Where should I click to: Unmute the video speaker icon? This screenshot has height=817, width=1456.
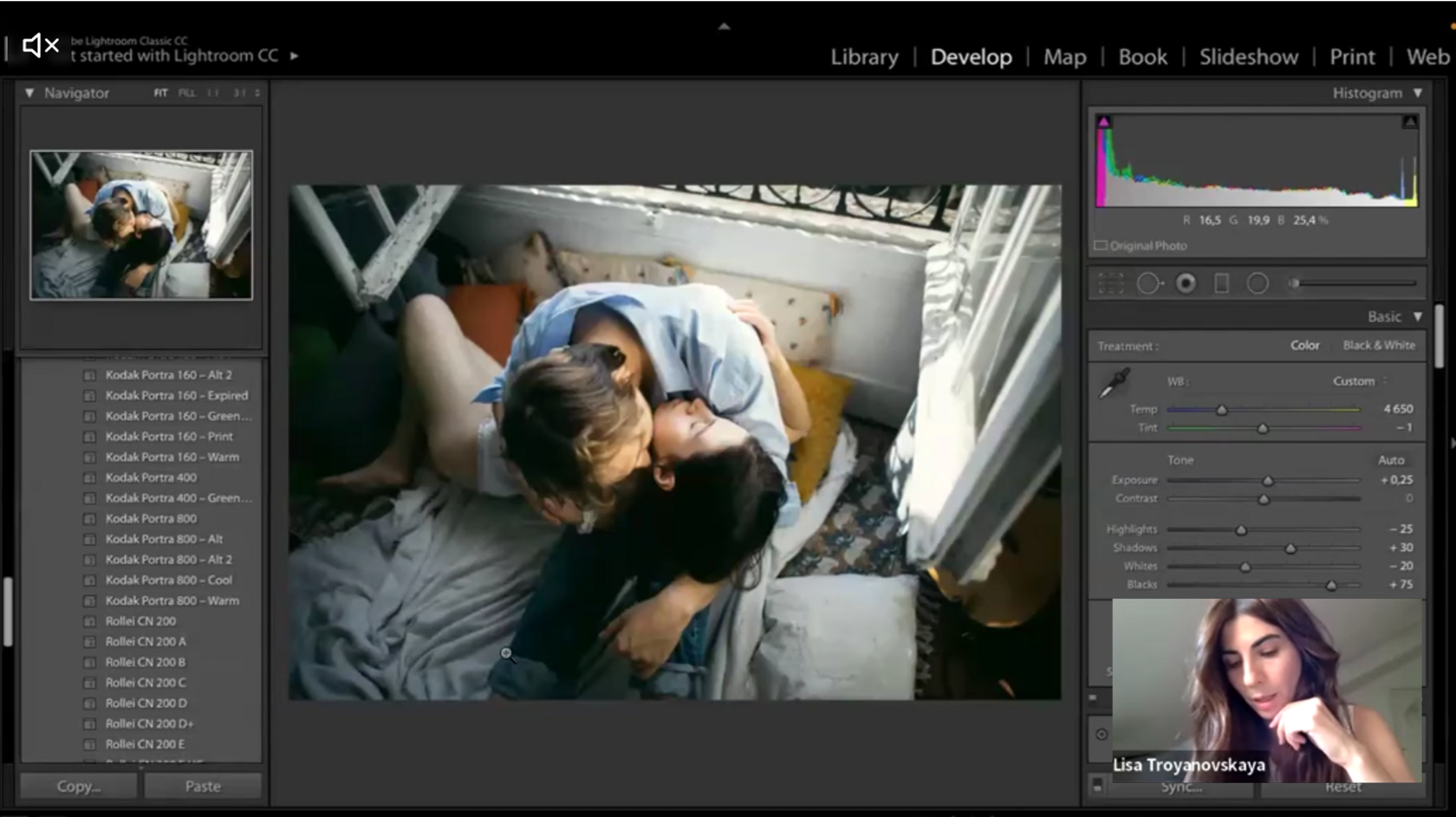tap(40, 45)
